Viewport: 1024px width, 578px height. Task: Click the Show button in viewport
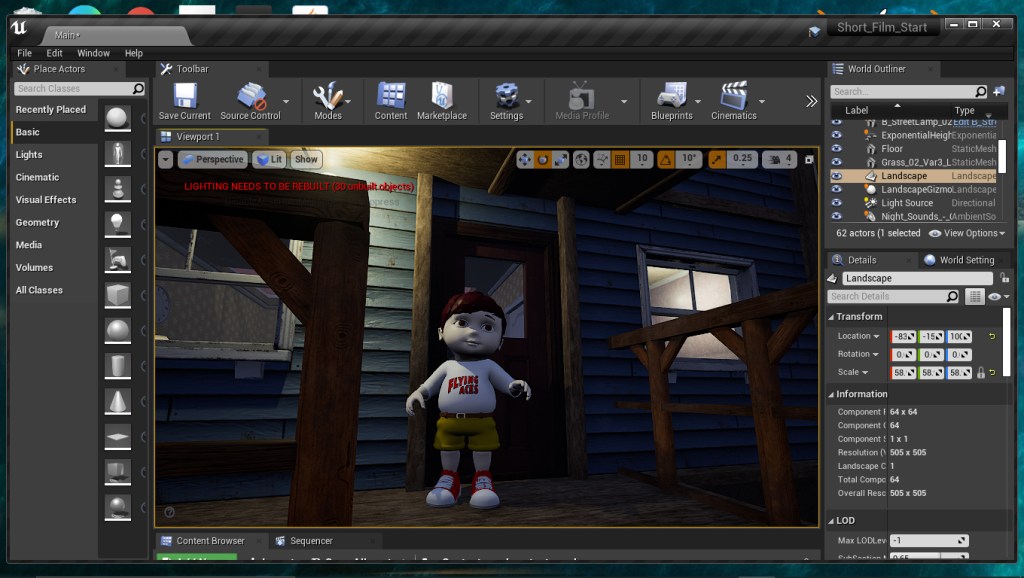click(306, 159)
